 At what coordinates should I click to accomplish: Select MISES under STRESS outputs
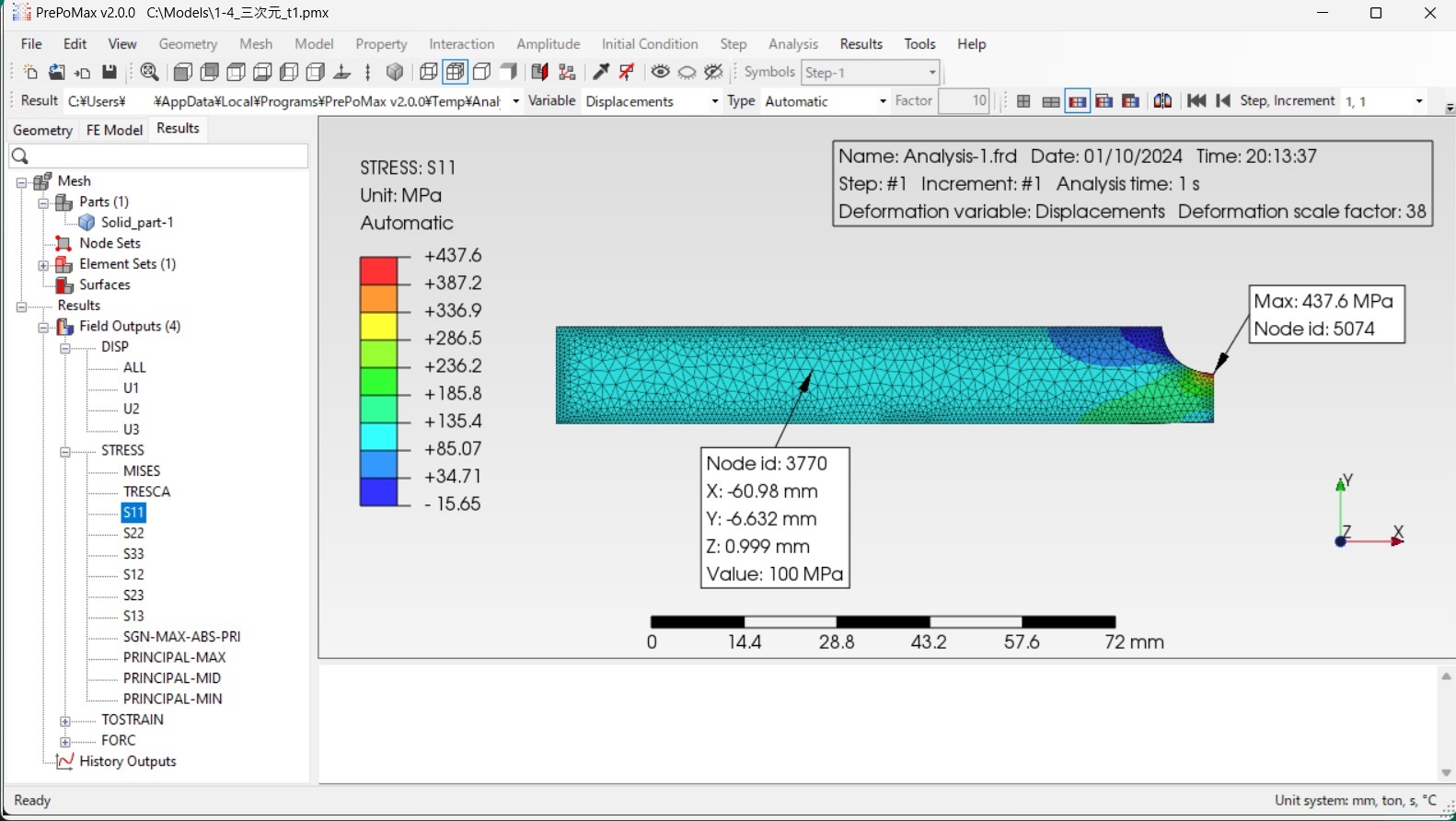(142, 471)
